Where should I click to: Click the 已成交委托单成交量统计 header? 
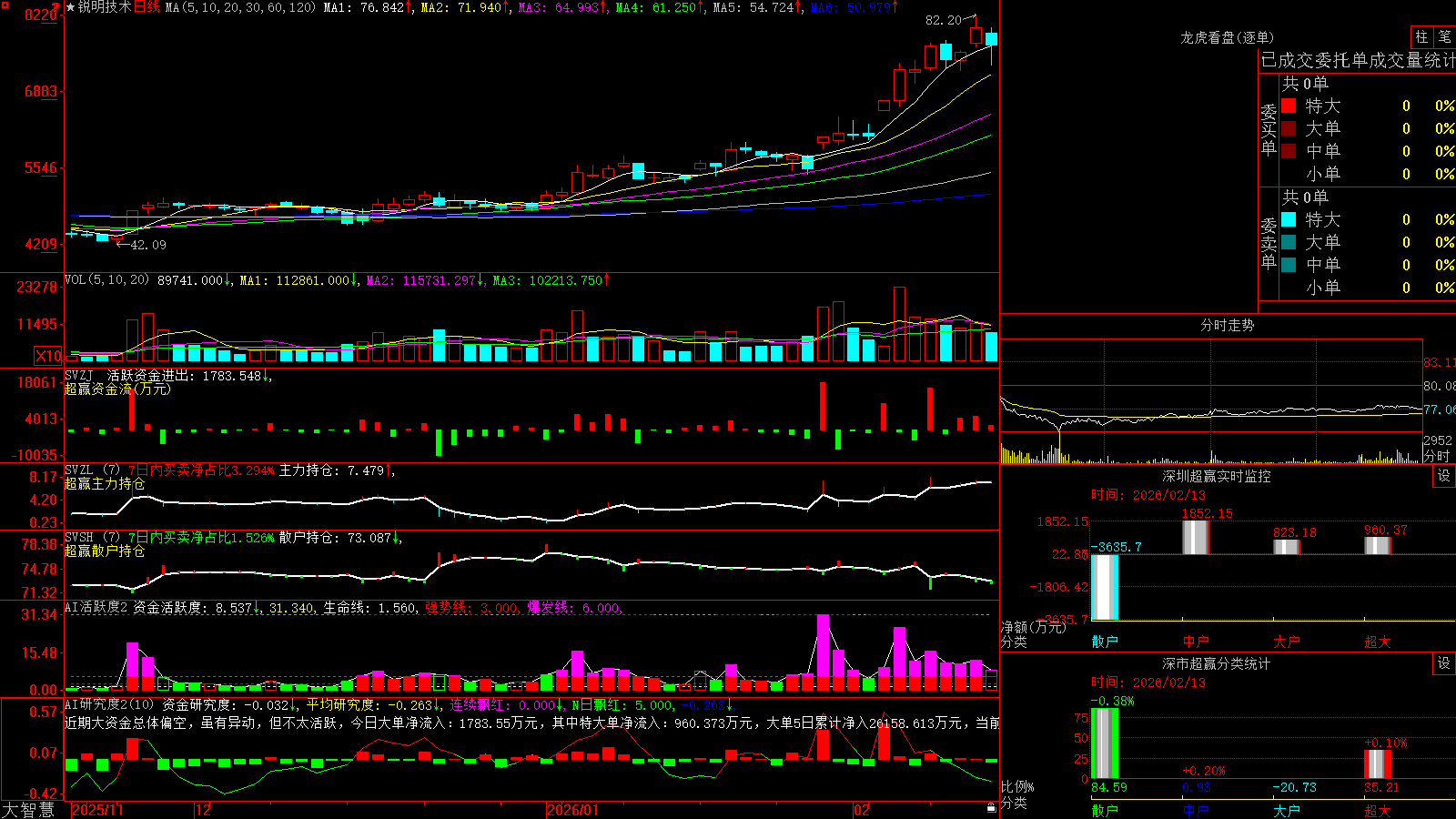point(1358,60)
